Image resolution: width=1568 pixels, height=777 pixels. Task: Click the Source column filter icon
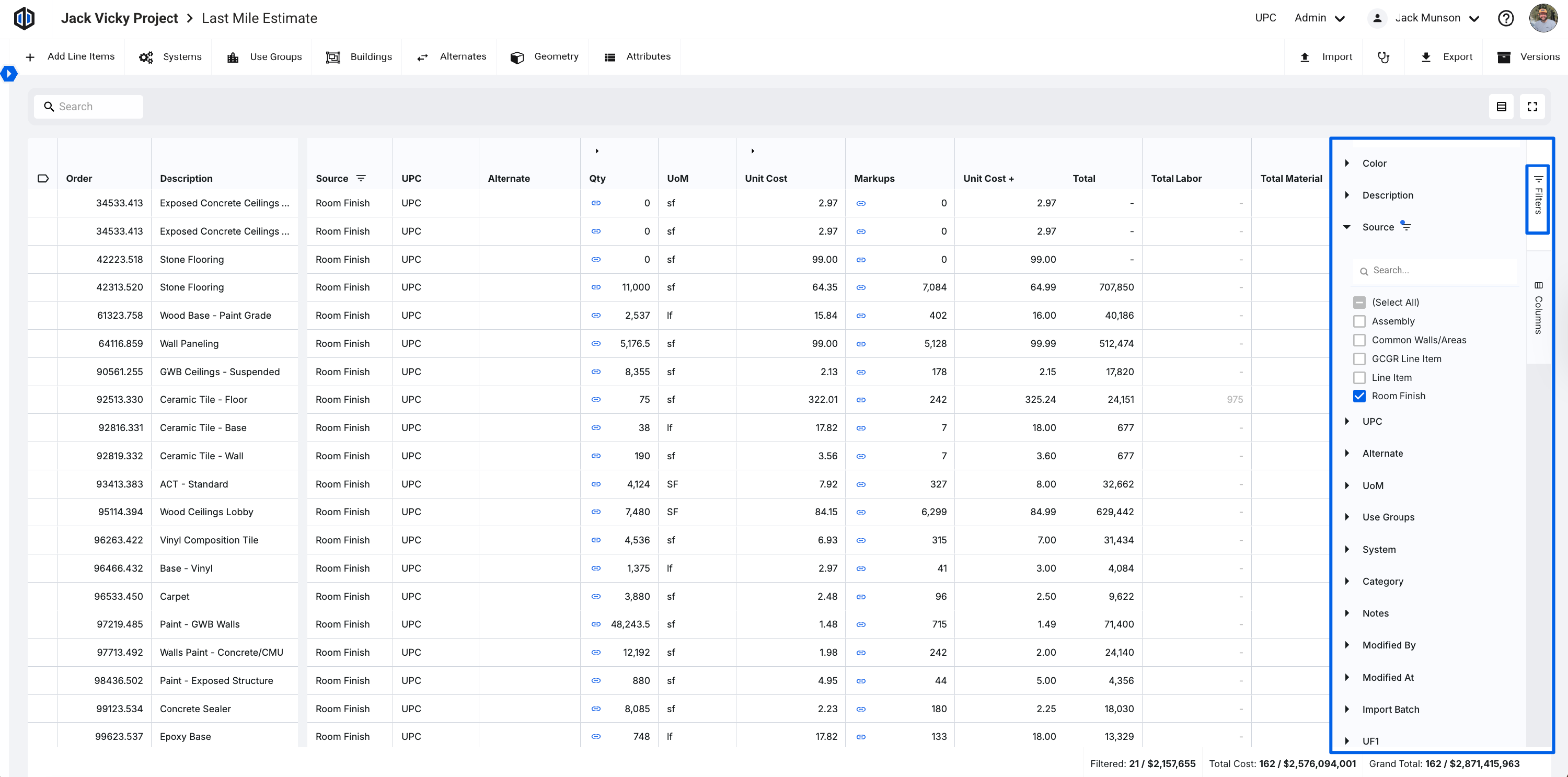click(x=361, y=178)
